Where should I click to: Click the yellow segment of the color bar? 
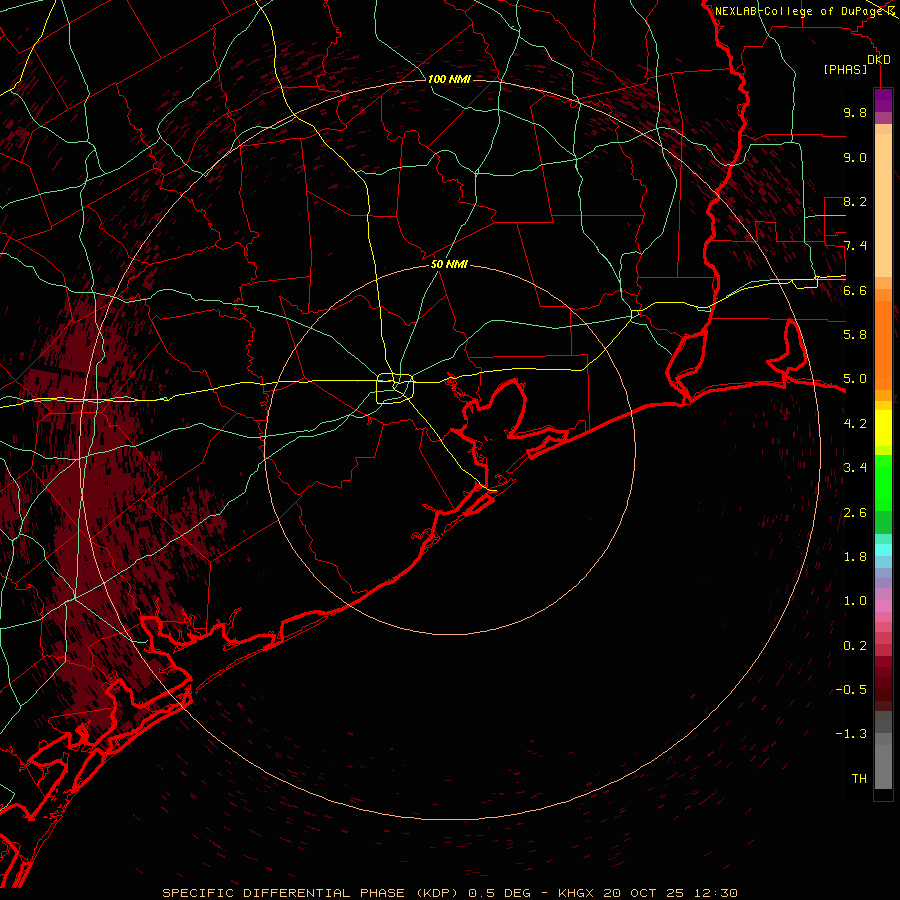click(x=883, y=428)
